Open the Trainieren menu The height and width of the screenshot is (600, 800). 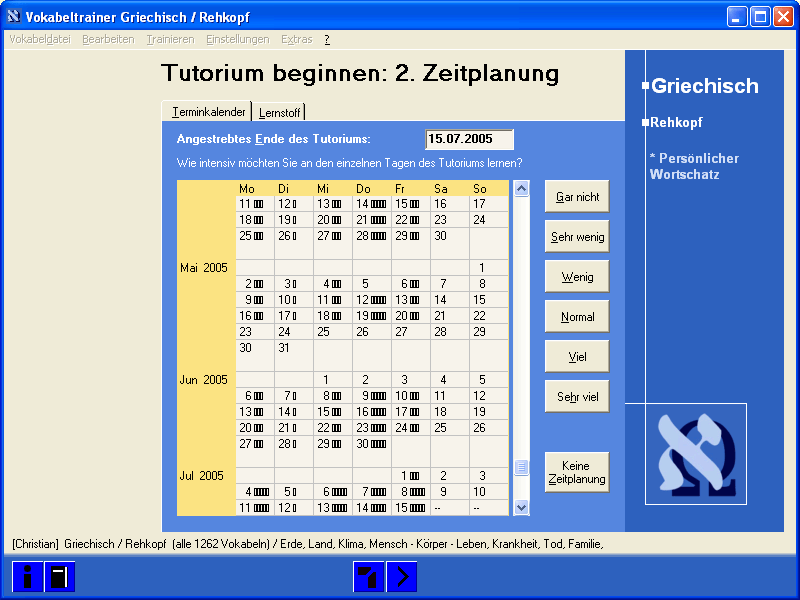point(170,39)
